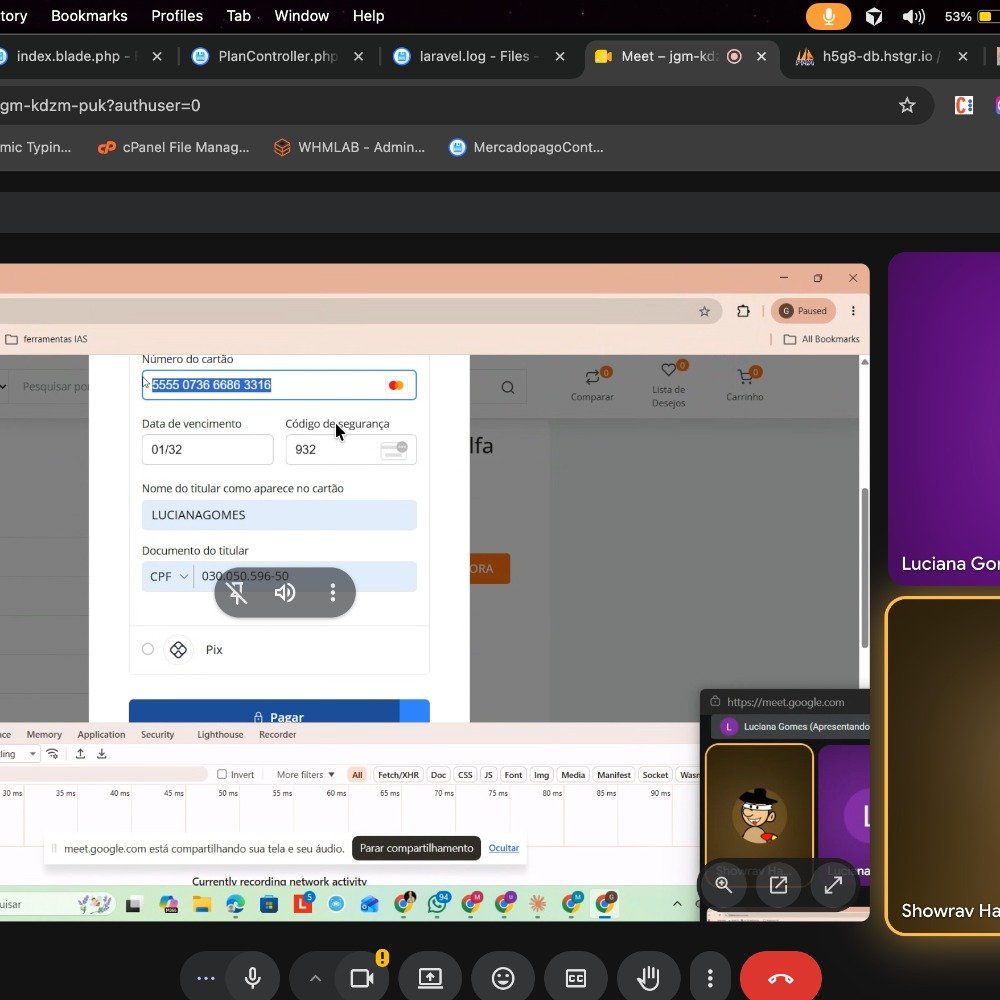This screenshot has height=1000, width=1000.
Task: Select the All filter chip
Action: coord(357,774)
